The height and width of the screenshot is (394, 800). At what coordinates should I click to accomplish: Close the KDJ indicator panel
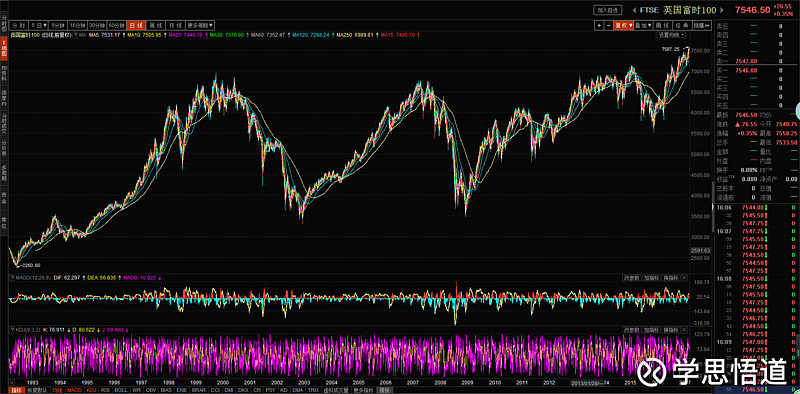(685, 330)
